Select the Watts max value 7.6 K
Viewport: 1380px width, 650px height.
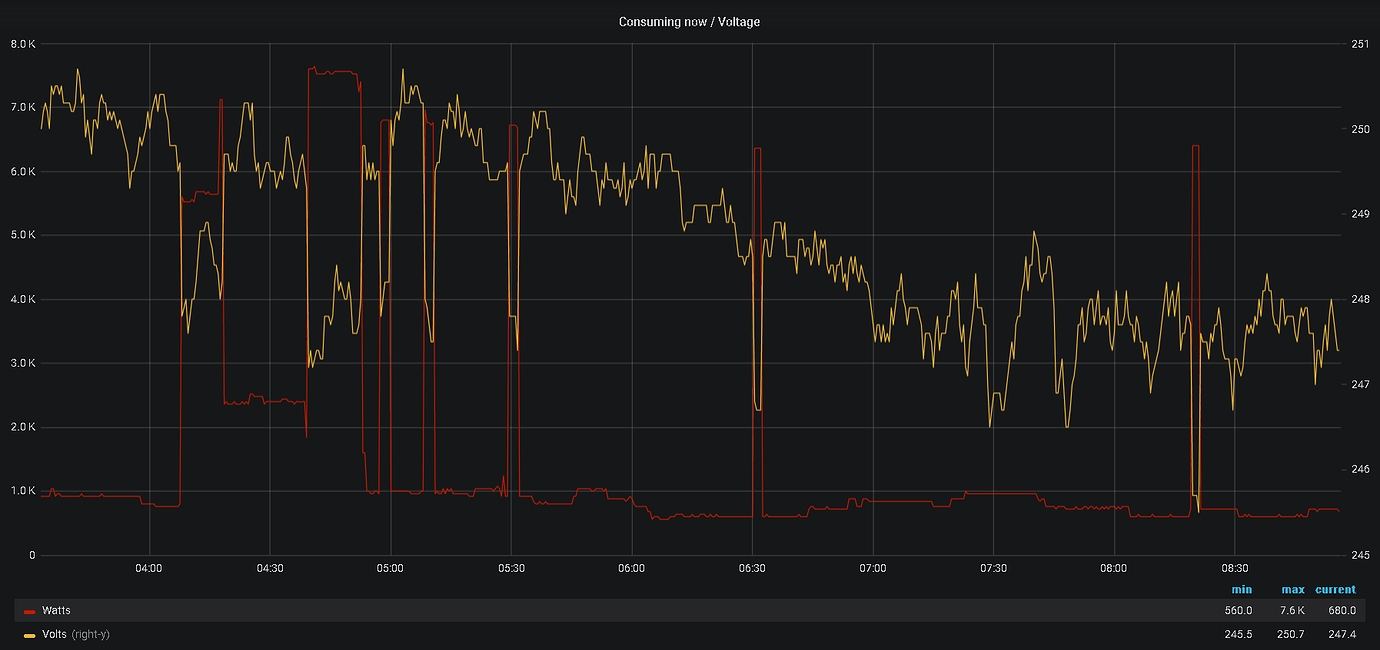tap(1291, 610)
